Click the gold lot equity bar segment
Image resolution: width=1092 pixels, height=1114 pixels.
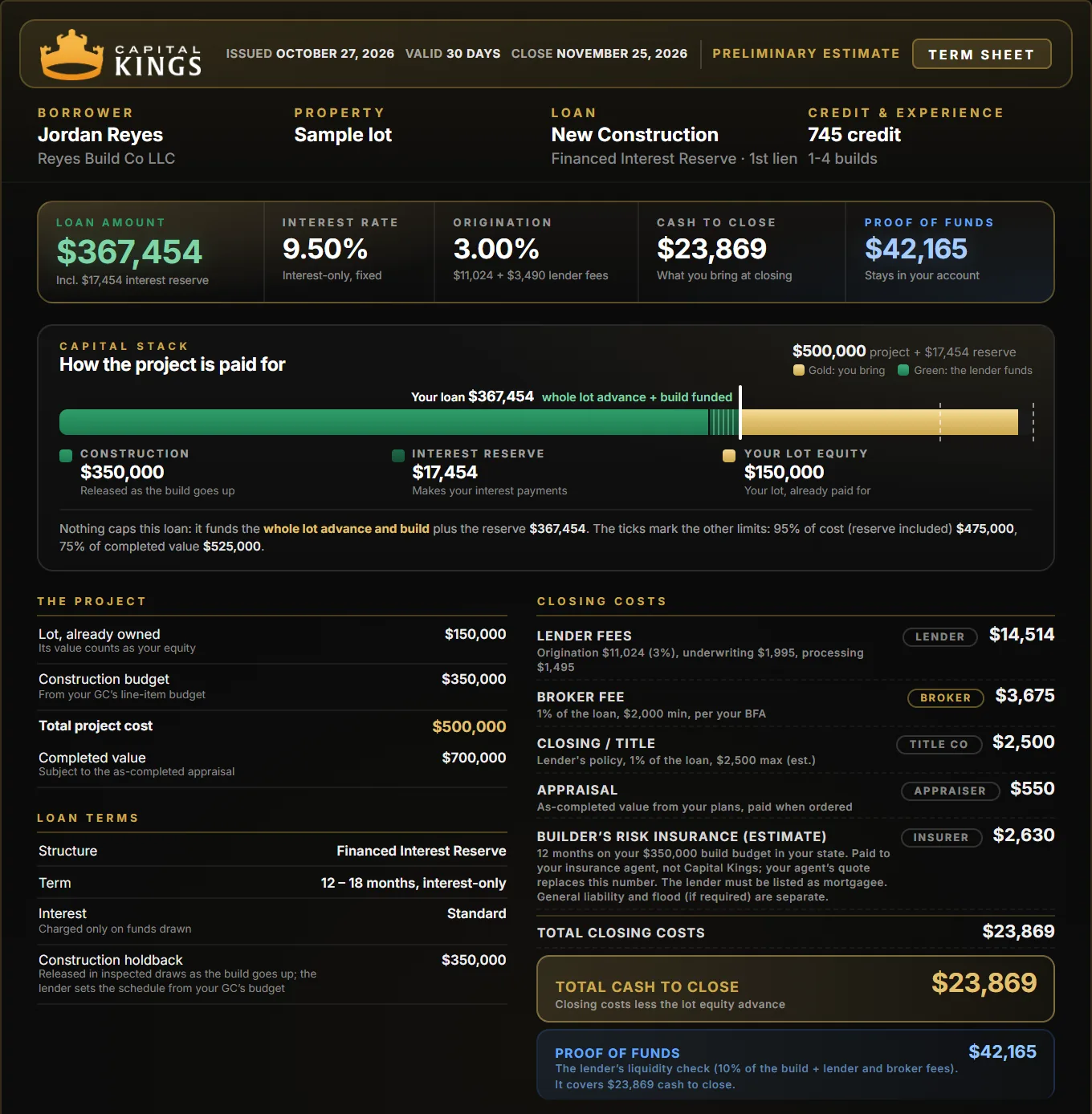(x=879, y=422)
